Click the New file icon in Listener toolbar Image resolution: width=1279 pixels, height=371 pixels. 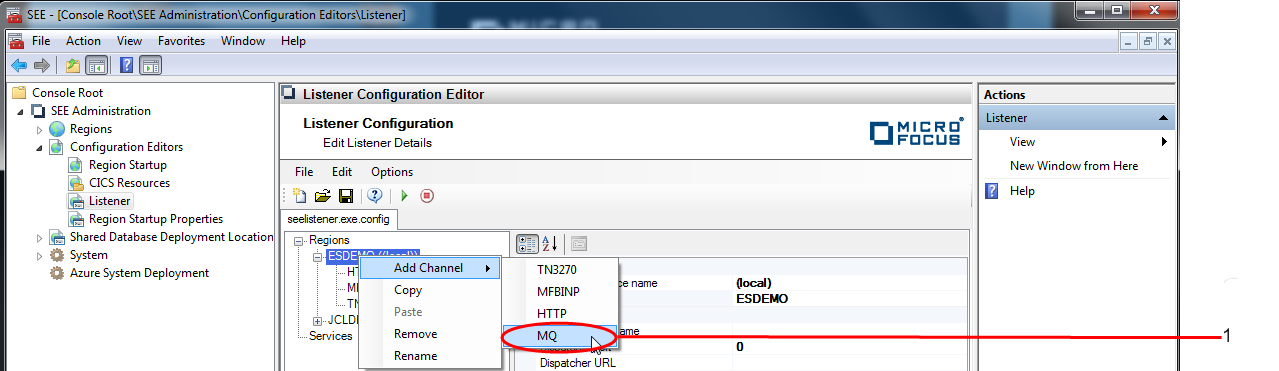pyautogui.click(x=300, y=196)
